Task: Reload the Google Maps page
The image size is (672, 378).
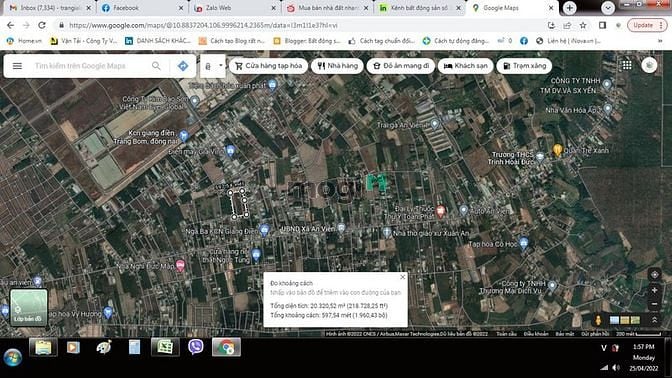Action: coord(42,25)
